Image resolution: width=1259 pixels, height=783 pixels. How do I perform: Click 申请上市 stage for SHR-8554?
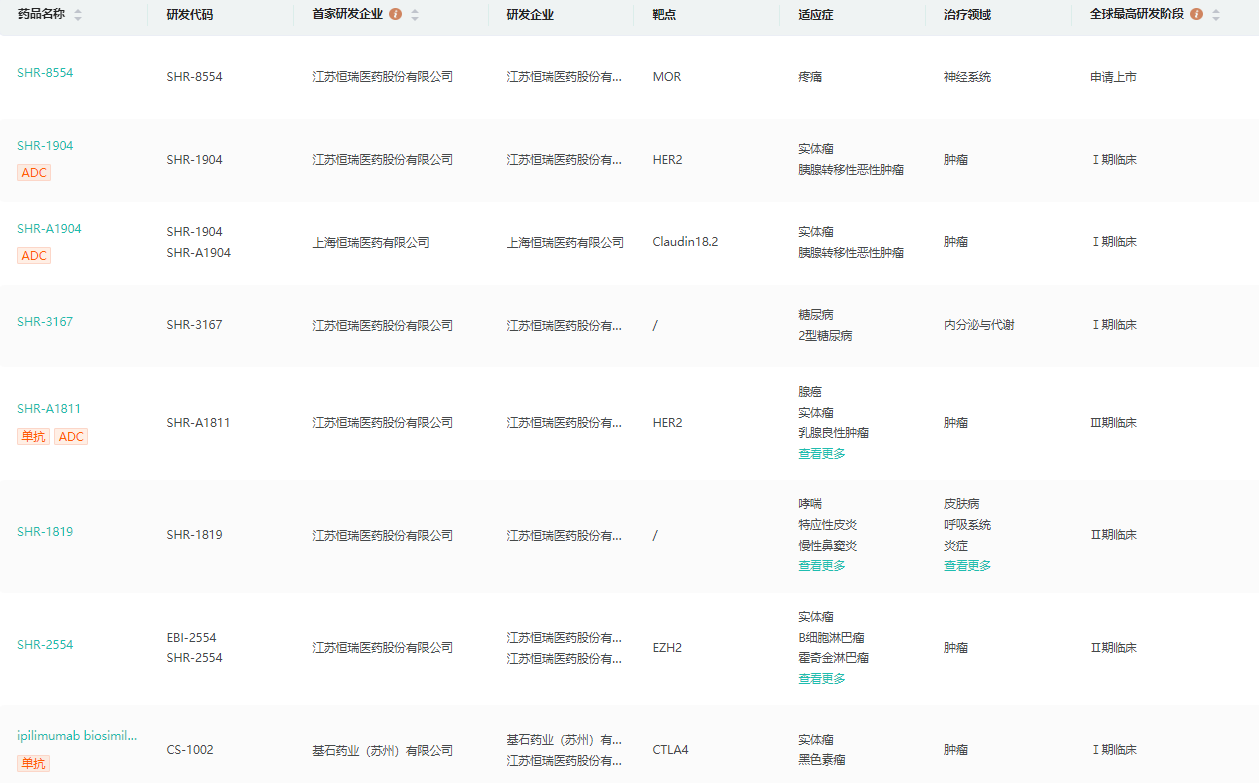click(x=1114, y=77)
